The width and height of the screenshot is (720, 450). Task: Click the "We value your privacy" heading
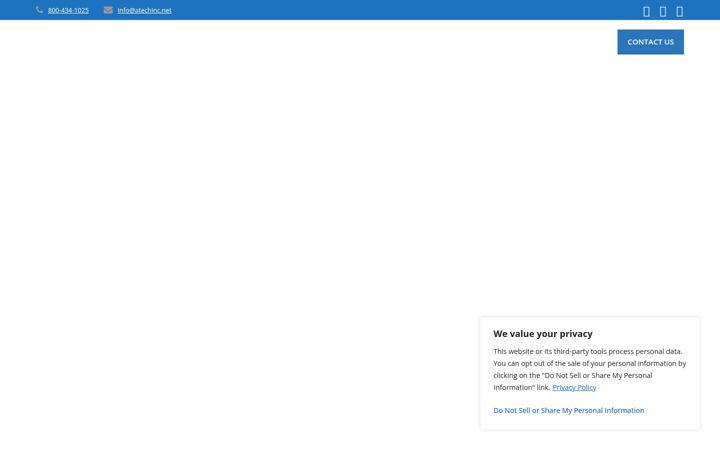543,334
